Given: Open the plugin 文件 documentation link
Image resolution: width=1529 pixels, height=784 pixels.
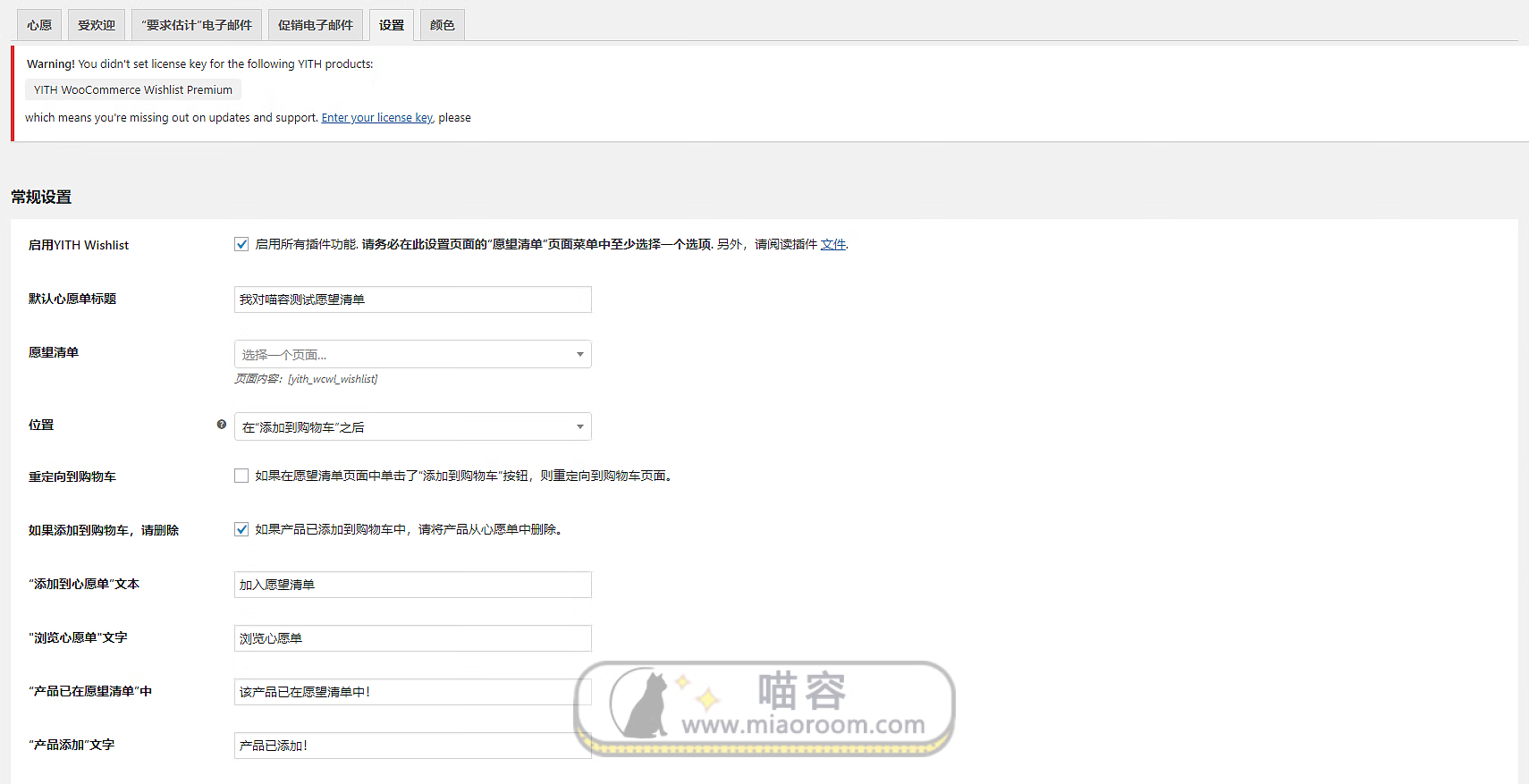Looking at the screenshot, I should pyautogui.click(x=833, y=244).
